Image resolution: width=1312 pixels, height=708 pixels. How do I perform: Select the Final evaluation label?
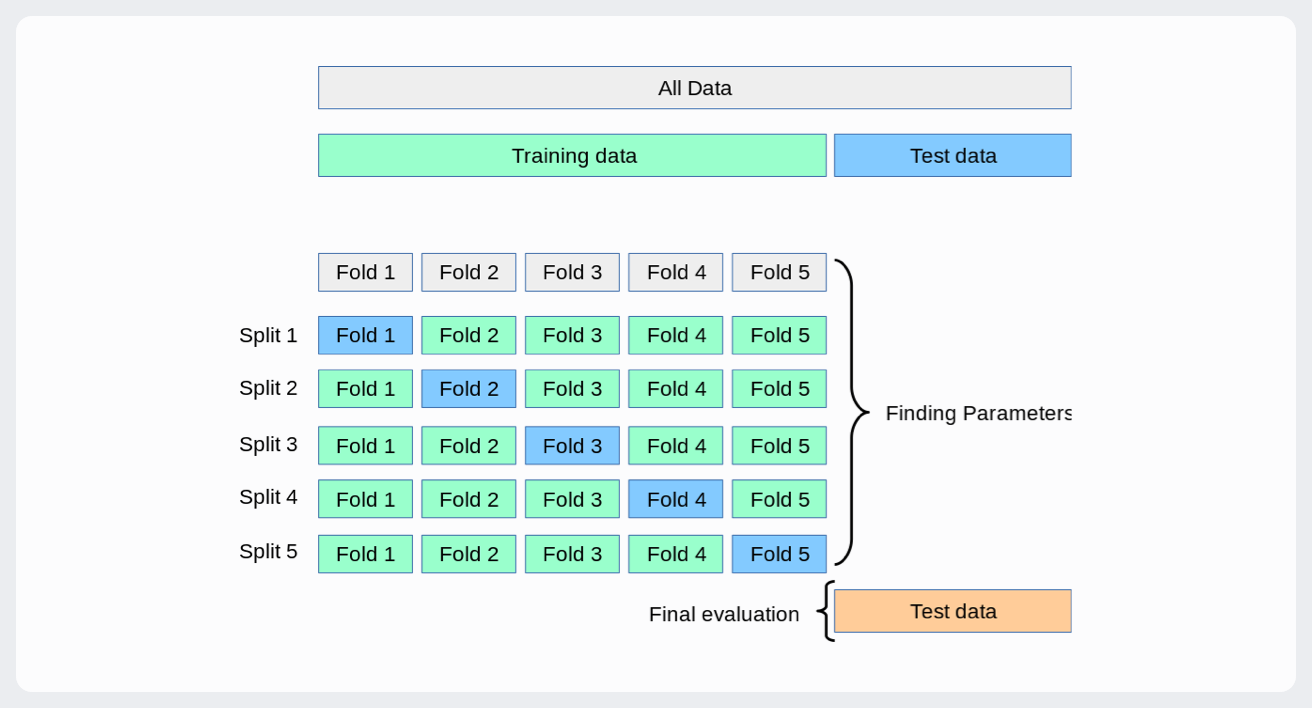[724, 614]
